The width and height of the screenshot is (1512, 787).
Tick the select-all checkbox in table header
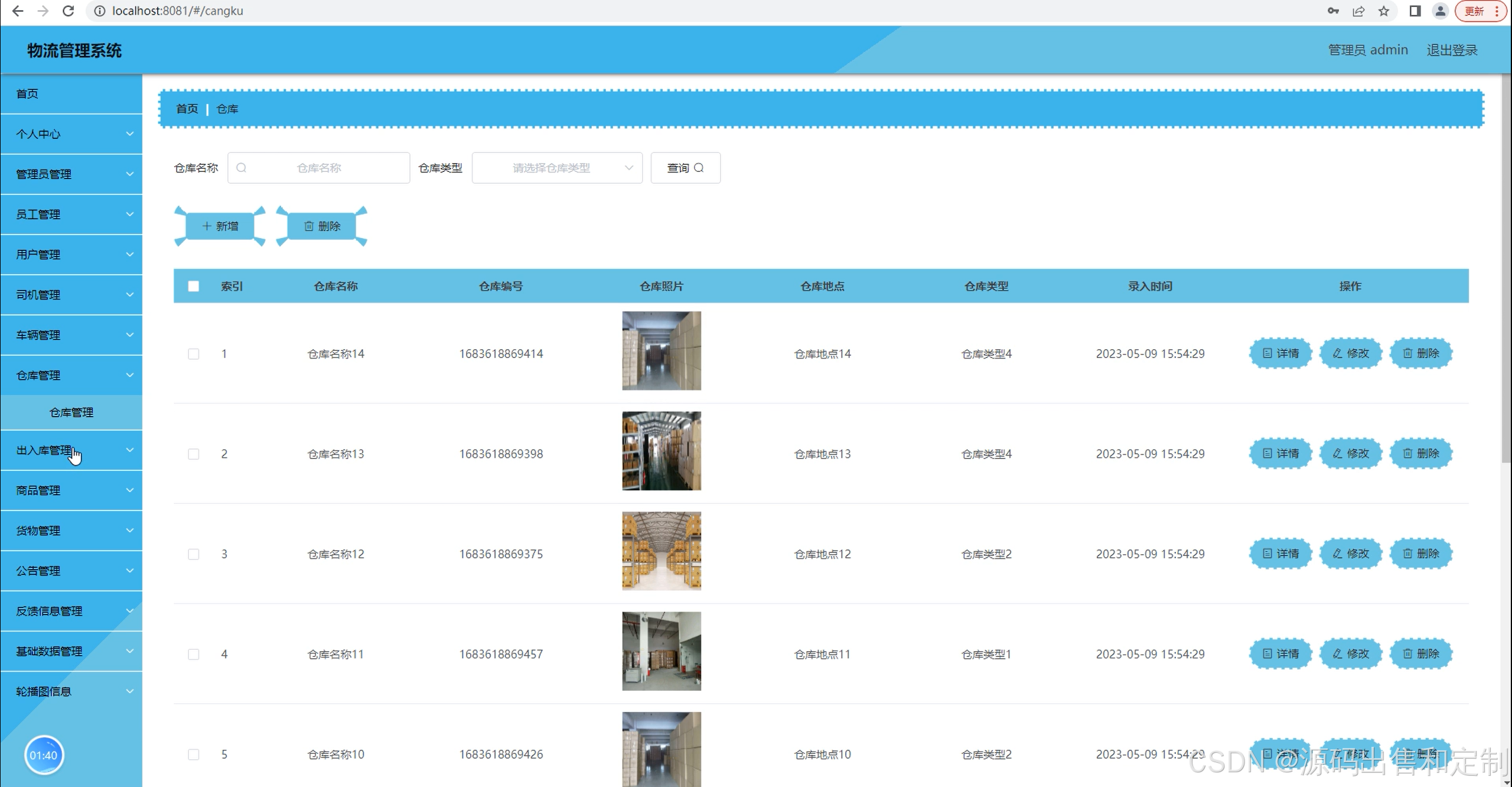[193, 286]
